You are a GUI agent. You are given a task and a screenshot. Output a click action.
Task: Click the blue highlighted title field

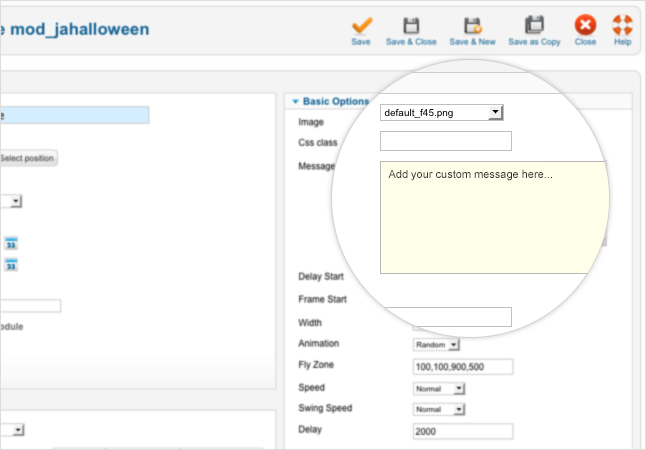(75, 115)
